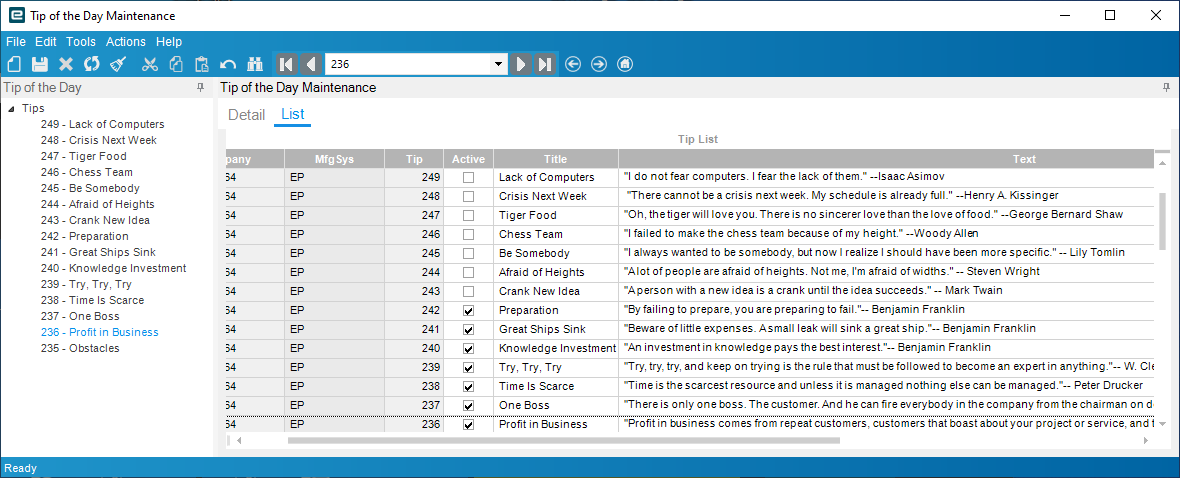
Task: Click the Refresh arrows icon
Action: click(x=92, y=64)
